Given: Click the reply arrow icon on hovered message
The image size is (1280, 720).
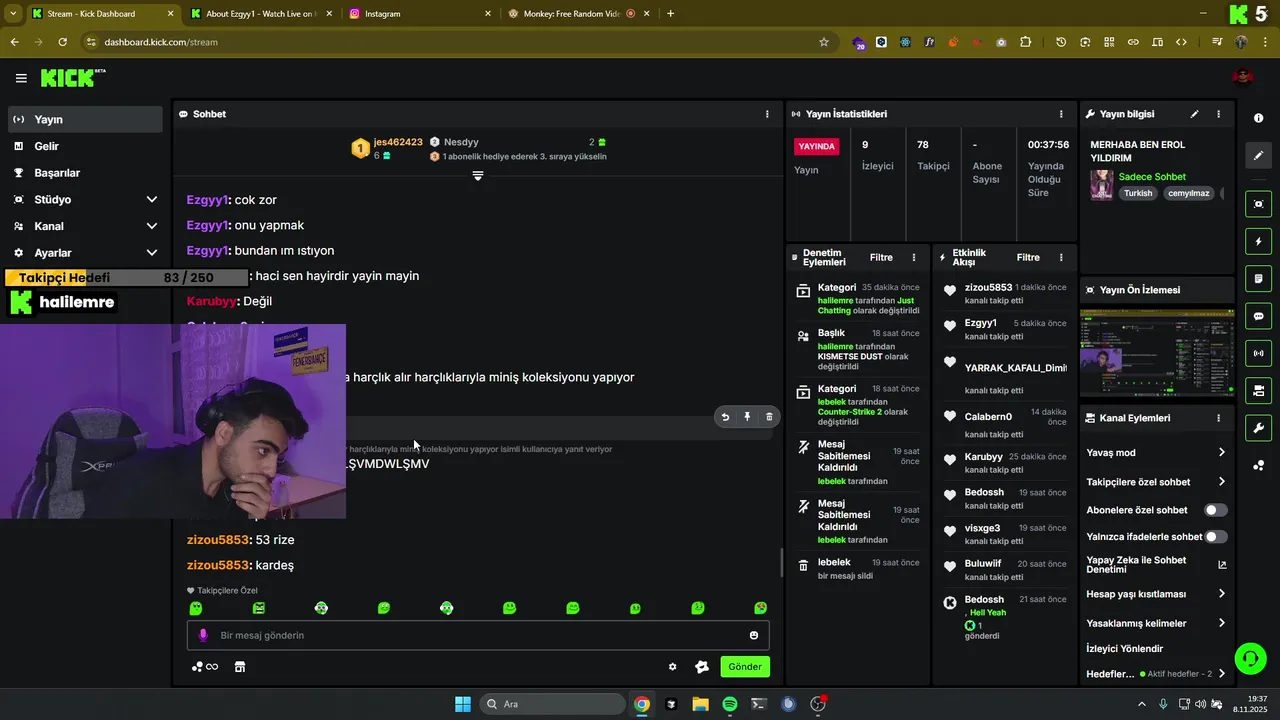Looking at the screenshot, I should [725, 417].
